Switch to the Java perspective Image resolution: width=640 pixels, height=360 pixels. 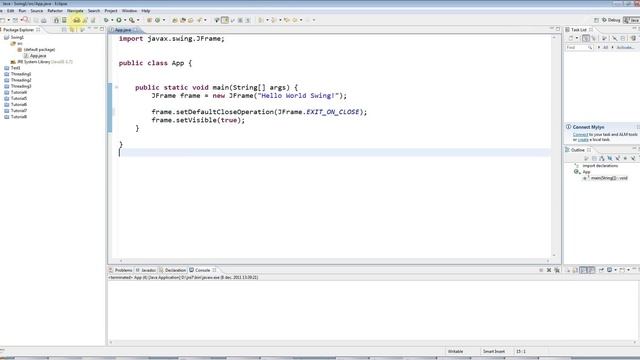click(x=632, y=20)
